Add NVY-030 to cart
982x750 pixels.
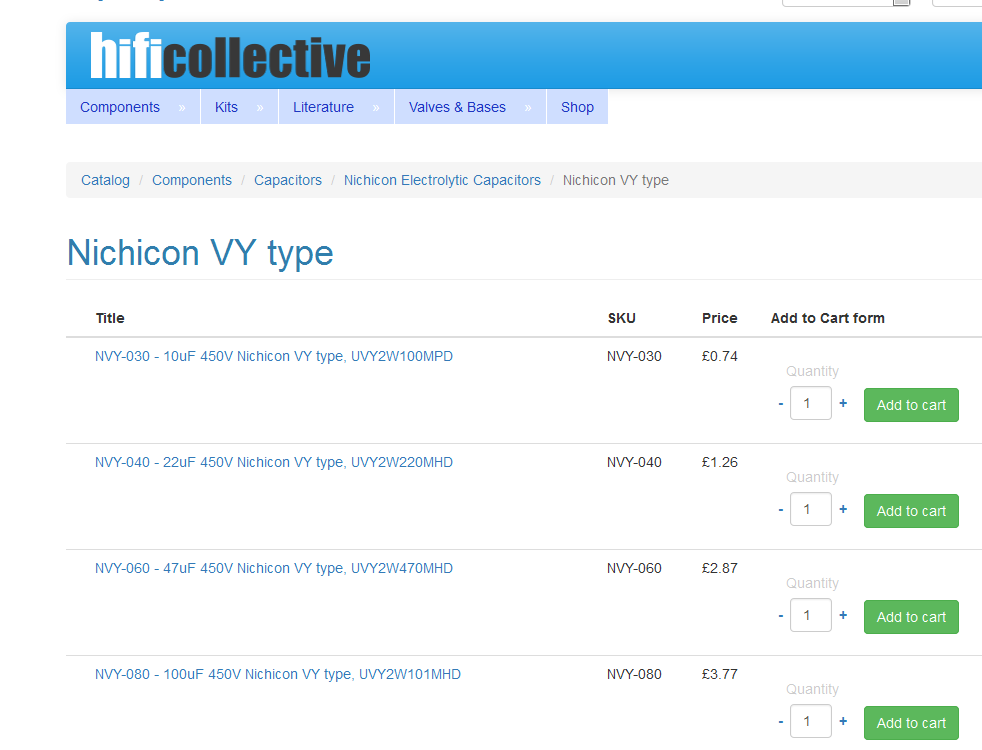911,405
